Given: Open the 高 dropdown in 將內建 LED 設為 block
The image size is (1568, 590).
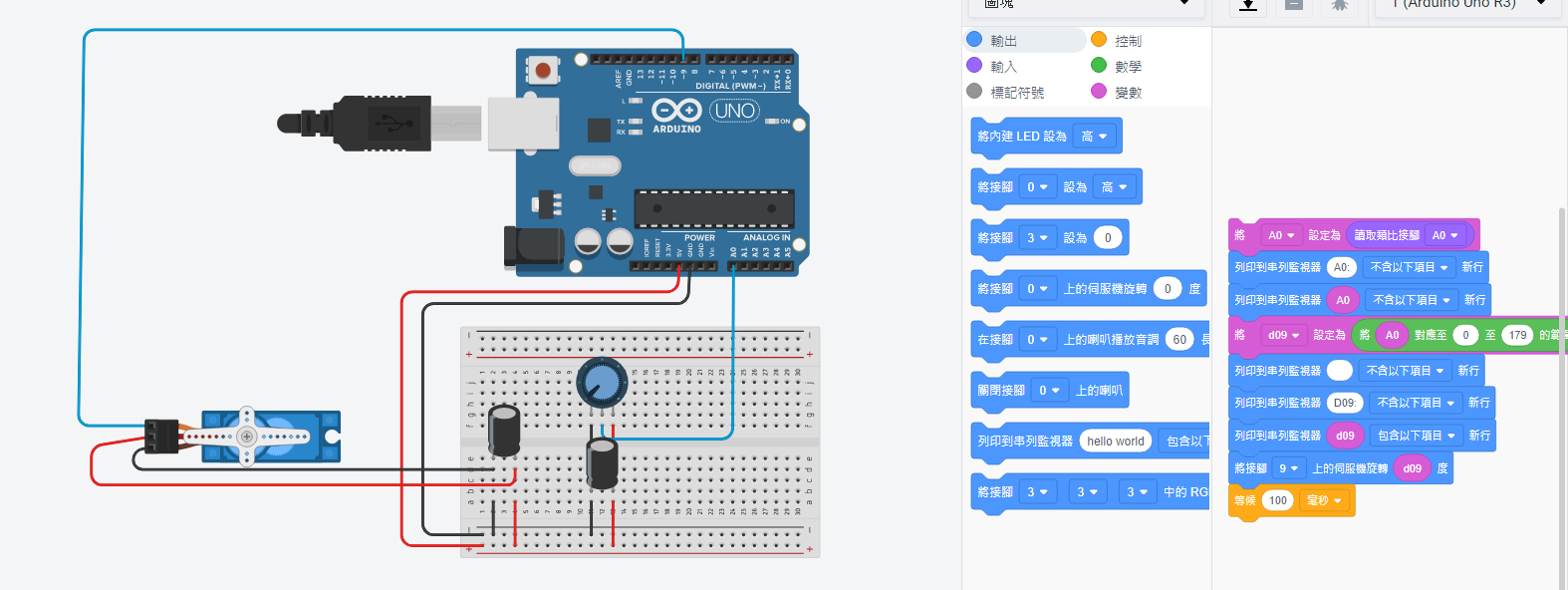Looking at the screenshot, I should pos(1095,137).
